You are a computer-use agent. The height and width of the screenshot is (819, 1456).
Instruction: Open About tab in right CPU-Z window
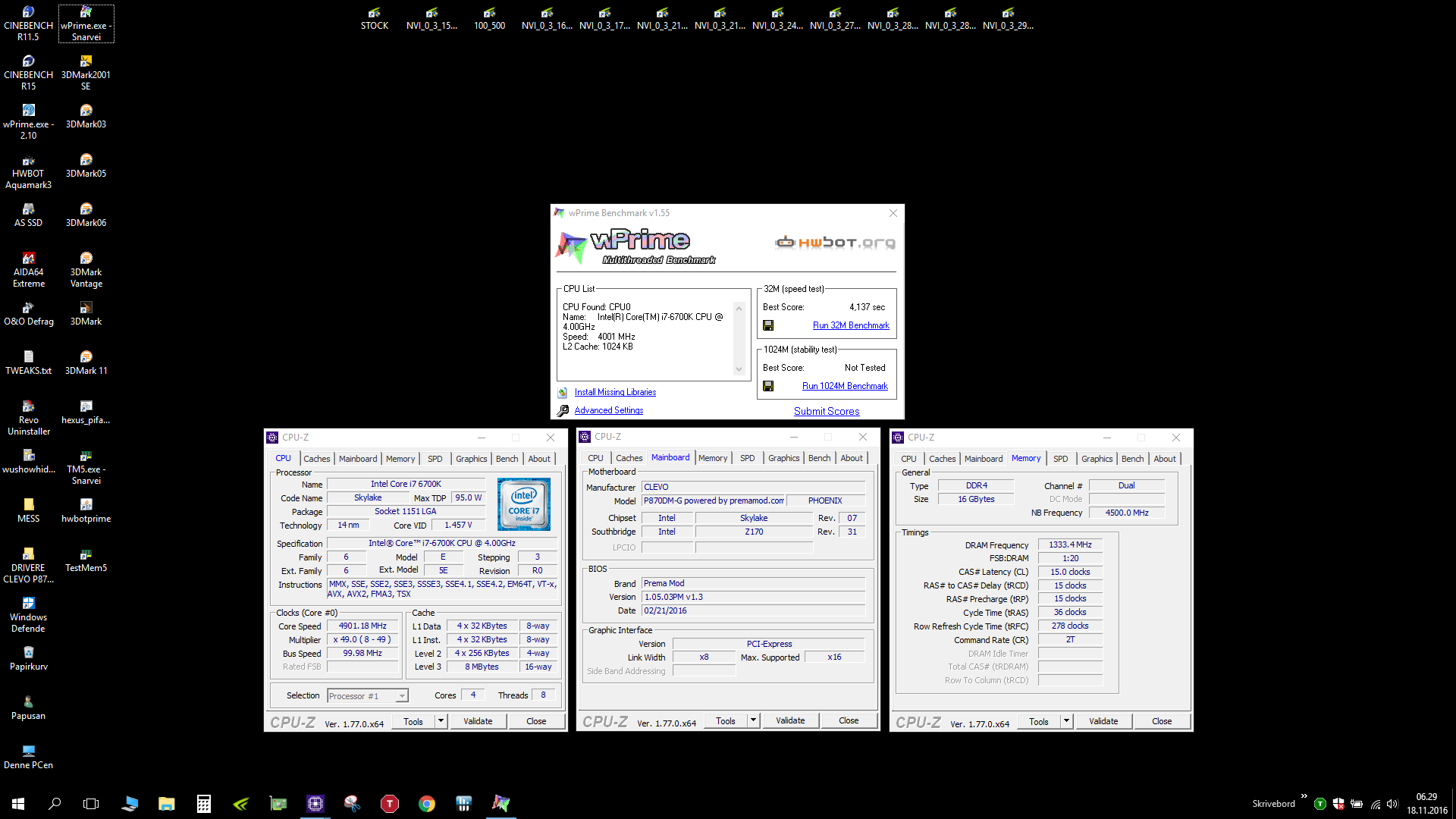1165,459
